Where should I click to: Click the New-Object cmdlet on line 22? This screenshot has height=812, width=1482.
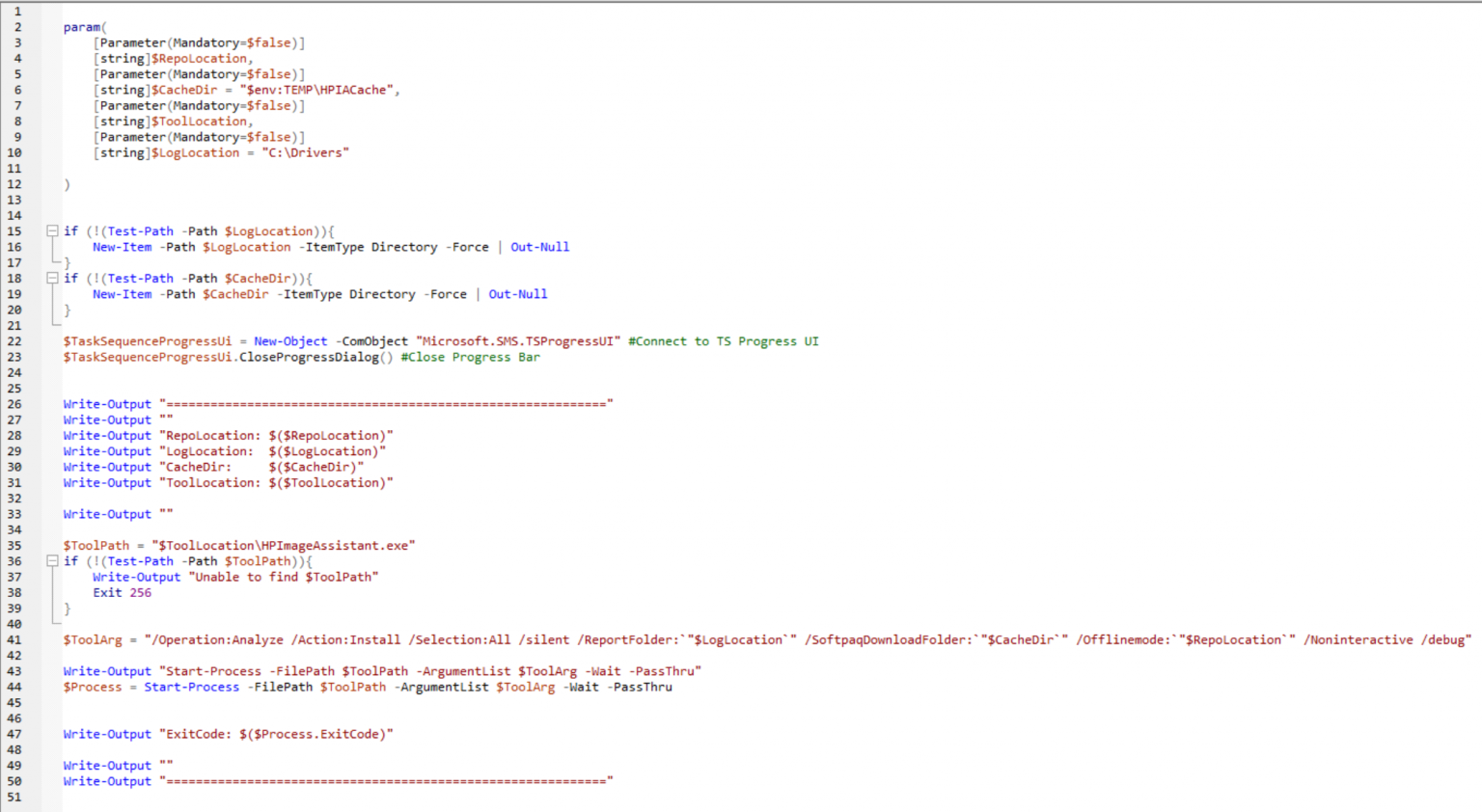(289, 340)
